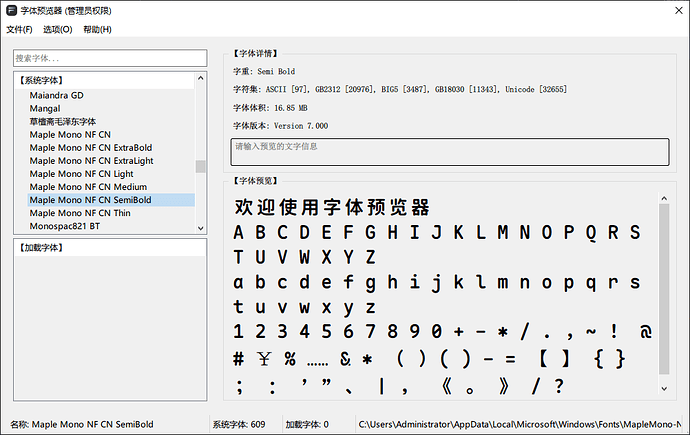Open the 选项(O) menu

(x=57, y=29)
